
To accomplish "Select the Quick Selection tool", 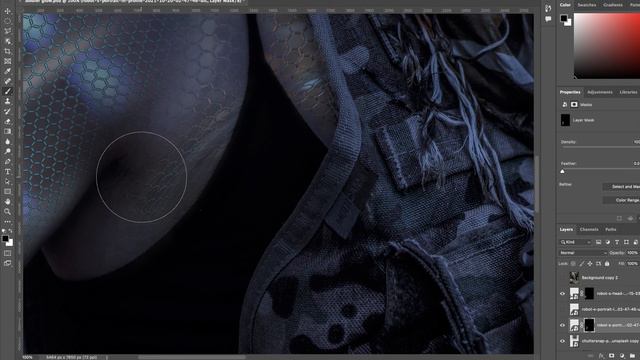I will pyautogui.click(x=7, y=41).
